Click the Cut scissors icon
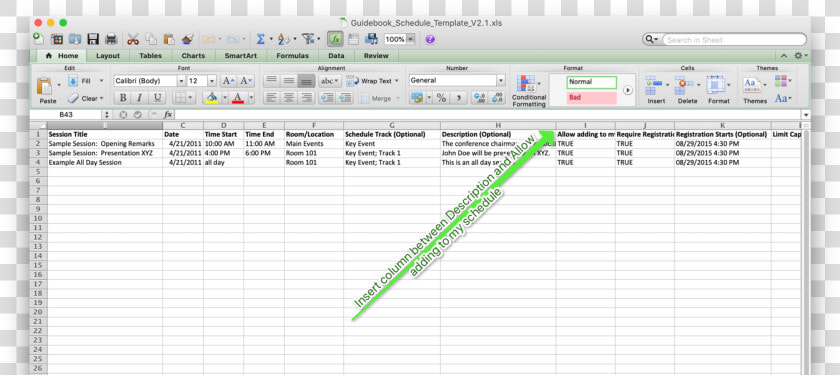 (x=133, y=39)
